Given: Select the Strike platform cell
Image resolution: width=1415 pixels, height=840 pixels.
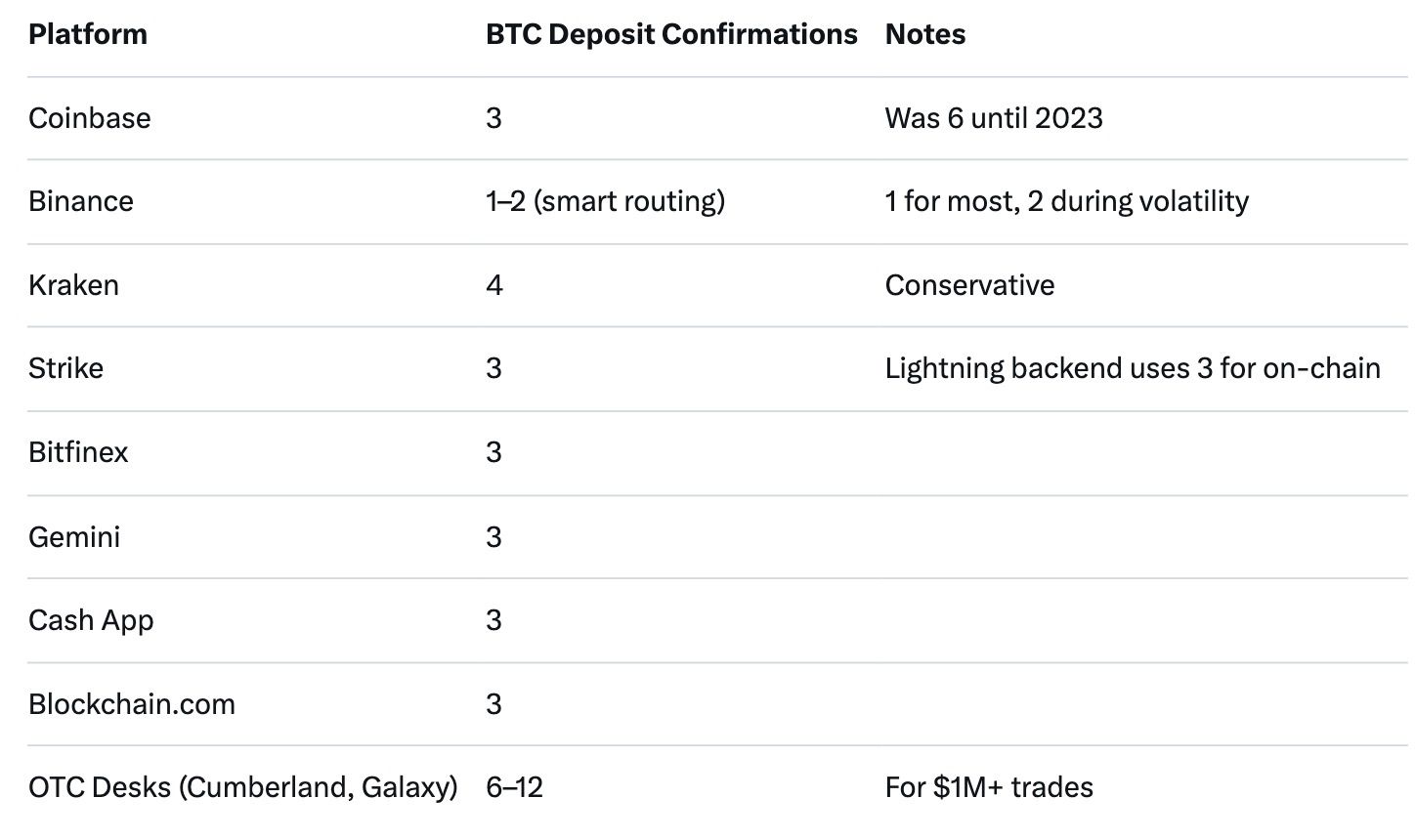Looking at the screenshot, I should point(65,368).
